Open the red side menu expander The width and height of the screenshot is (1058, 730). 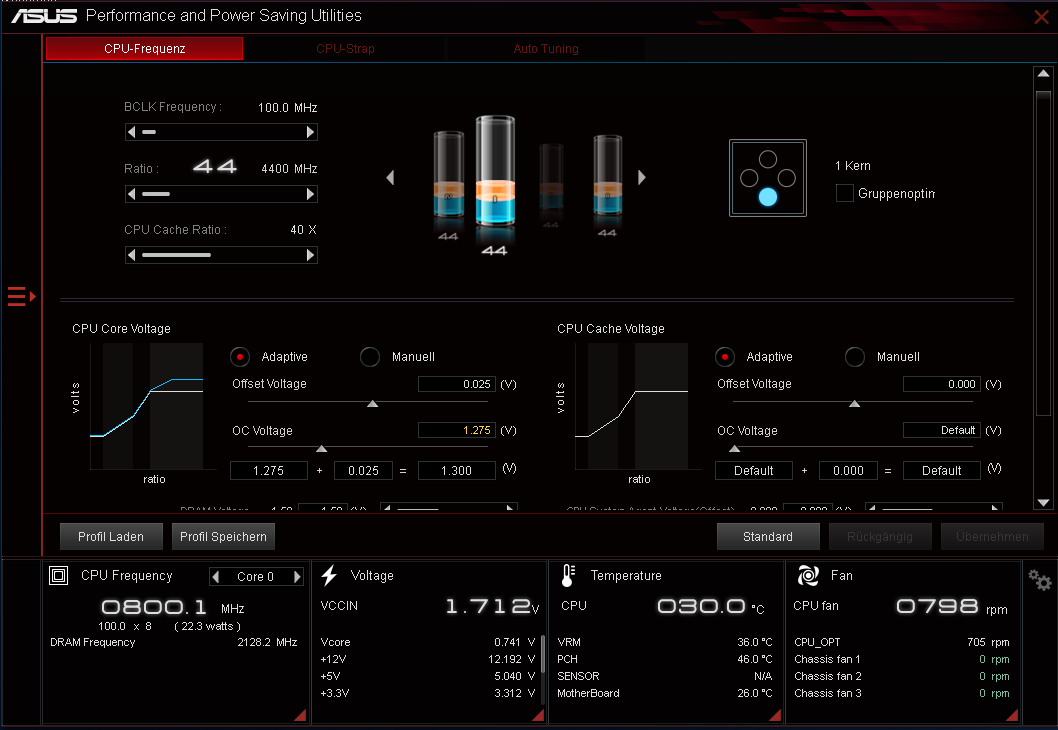(x=21, y=296)
